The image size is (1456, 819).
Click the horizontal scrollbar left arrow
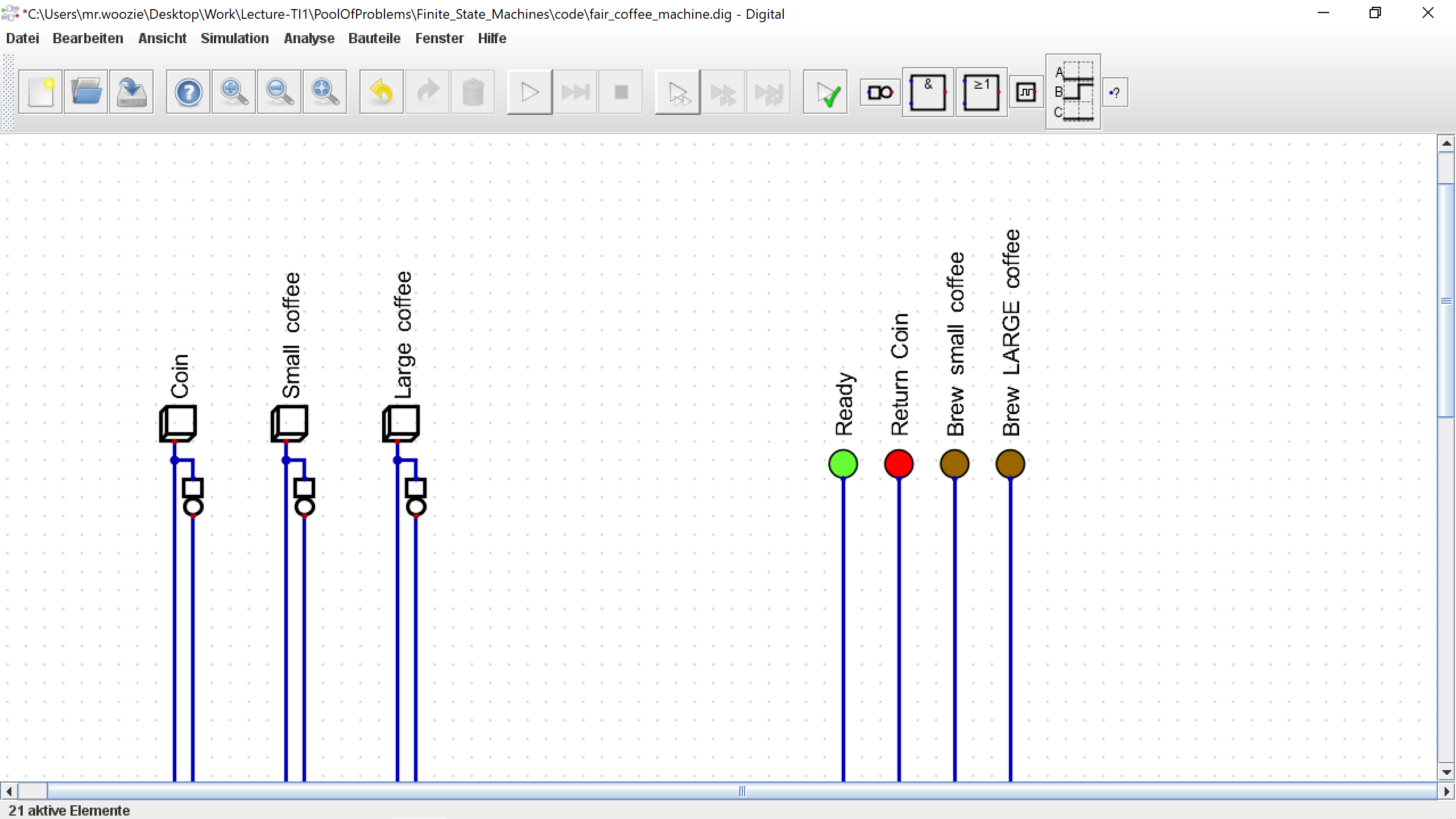[9, 791]
